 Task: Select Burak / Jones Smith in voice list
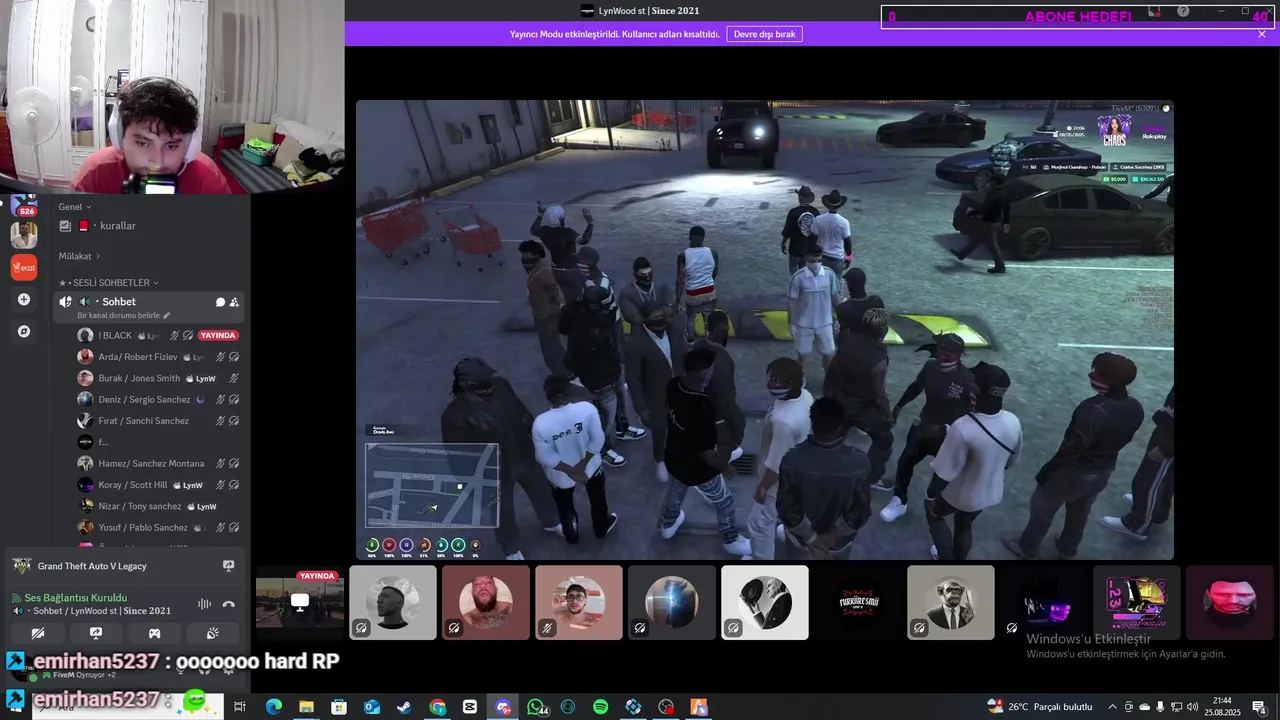pos(158,379)
